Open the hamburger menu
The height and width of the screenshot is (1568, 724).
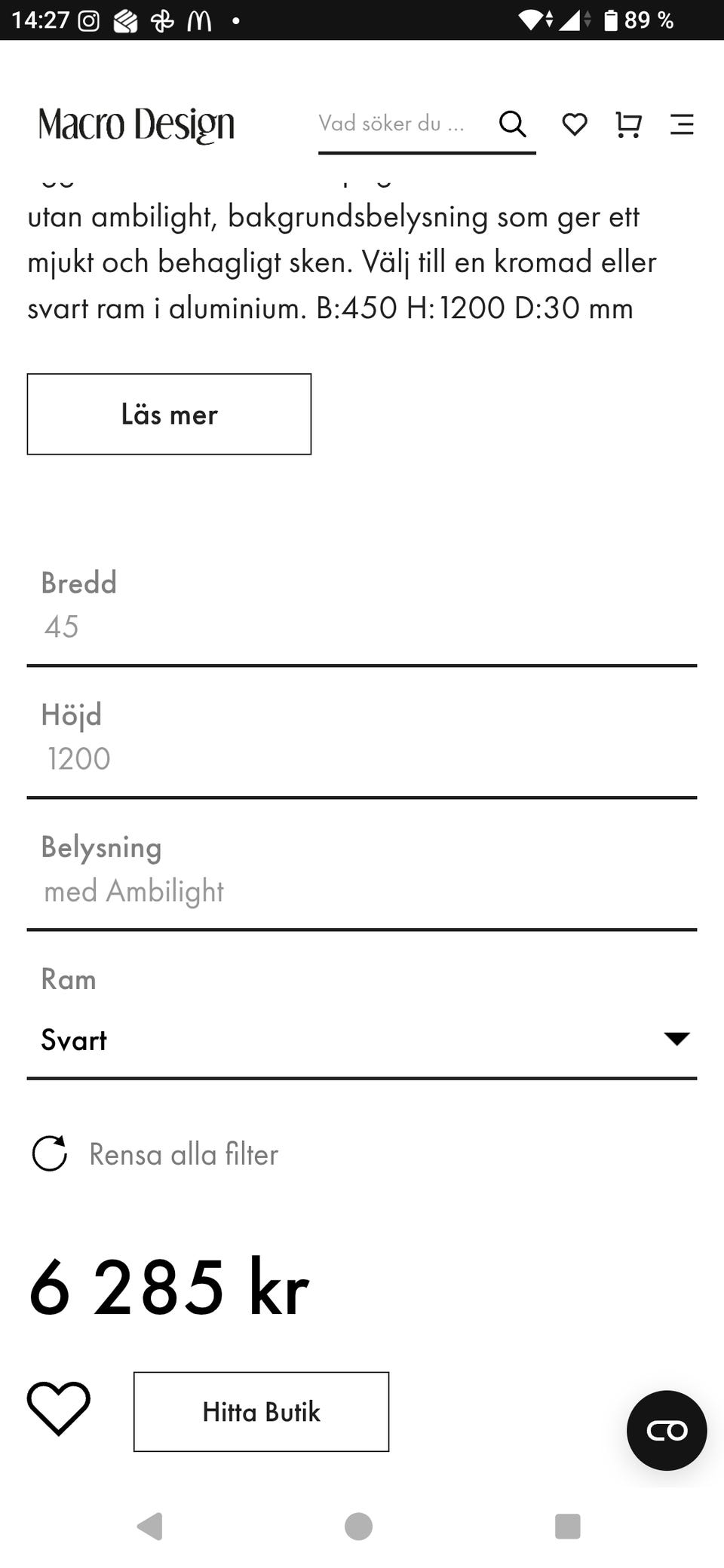pos(682,124)
